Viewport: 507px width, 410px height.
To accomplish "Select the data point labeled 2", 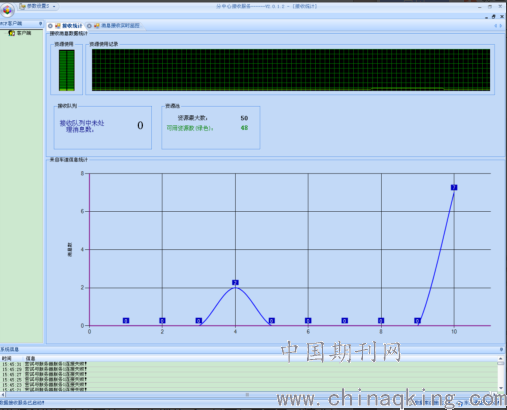I will click(x=235, y=283).
